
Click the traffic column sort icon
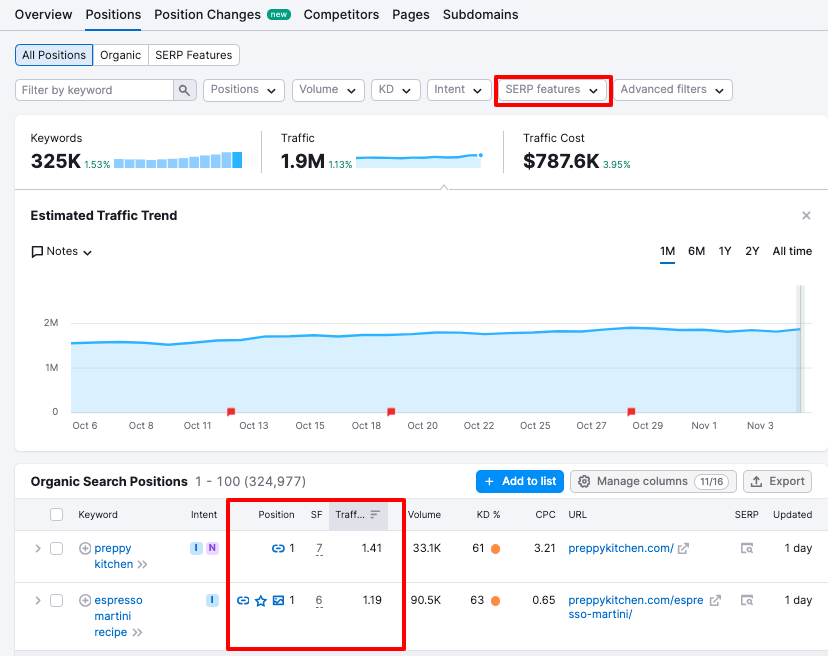[376, 515]
